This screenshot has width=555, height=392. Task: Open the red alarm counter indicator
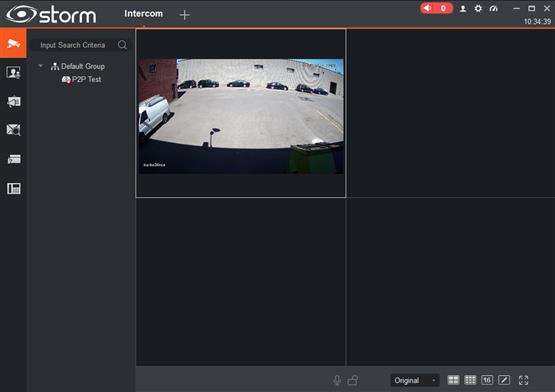436,8
